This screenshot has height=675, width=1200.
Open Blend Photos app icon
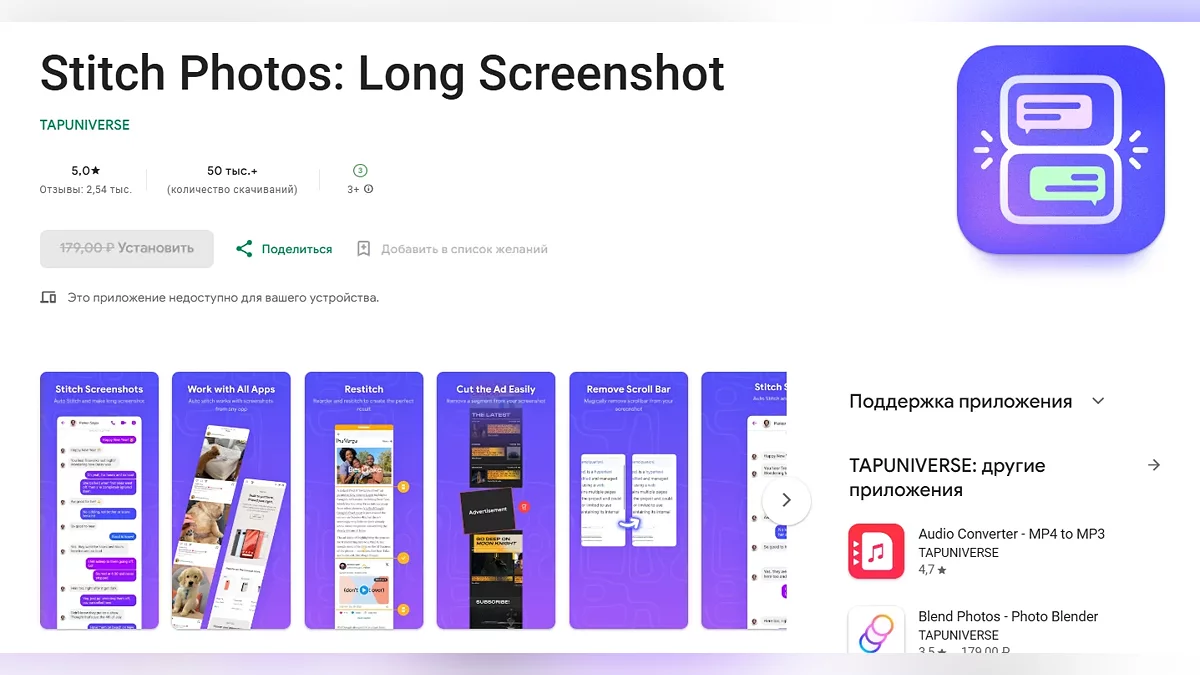(x=876, y=630)
